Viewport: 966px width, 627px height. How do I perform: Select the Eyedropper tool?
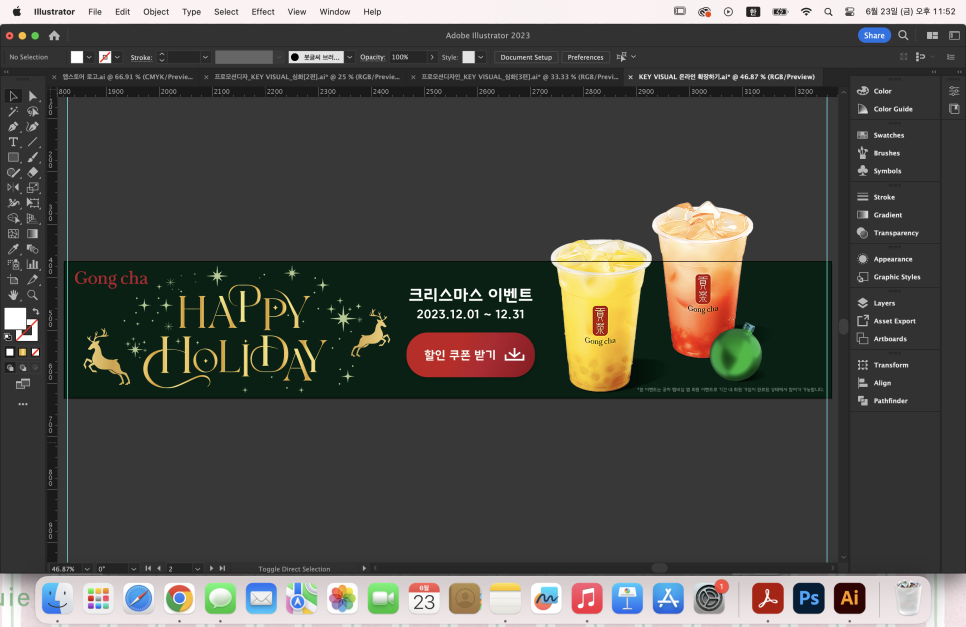click(13, 249)
